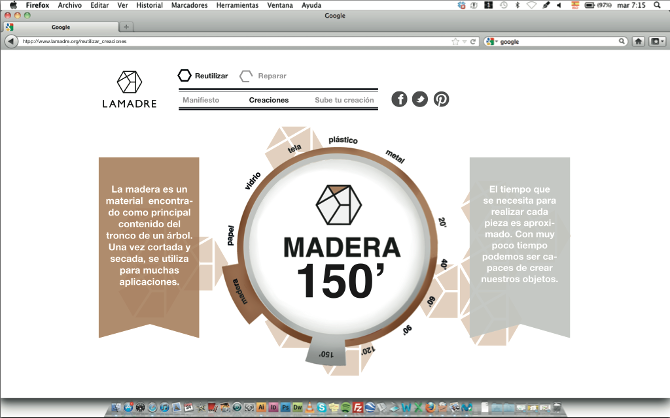
Task: Launch Photoshop from the dock
Action: [x=285, y=408]
